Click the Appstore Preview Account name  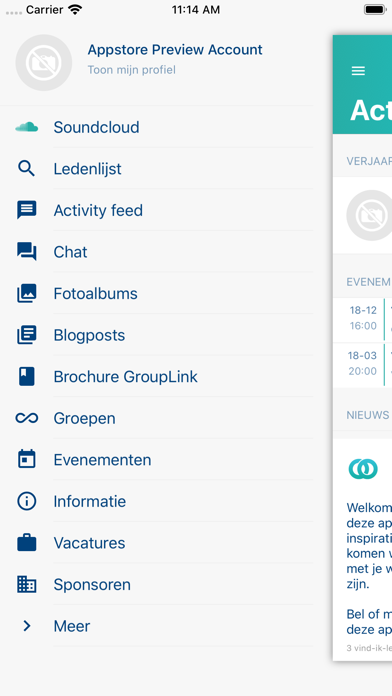pyautogui.click(x=175, y=50)
